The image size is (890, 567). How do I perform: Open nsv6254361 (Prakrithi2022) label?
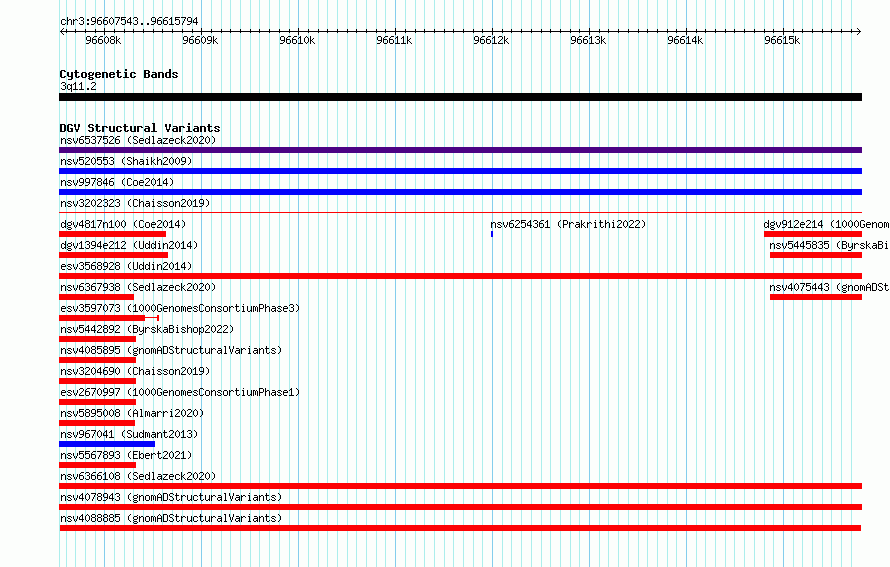(x=568, y=224)
